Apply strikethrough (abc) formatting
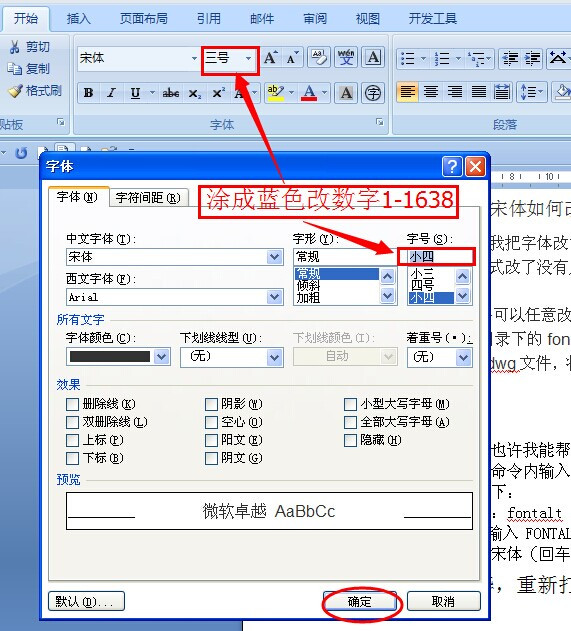This screenshot has height=631, width=571. coord(171,93)
